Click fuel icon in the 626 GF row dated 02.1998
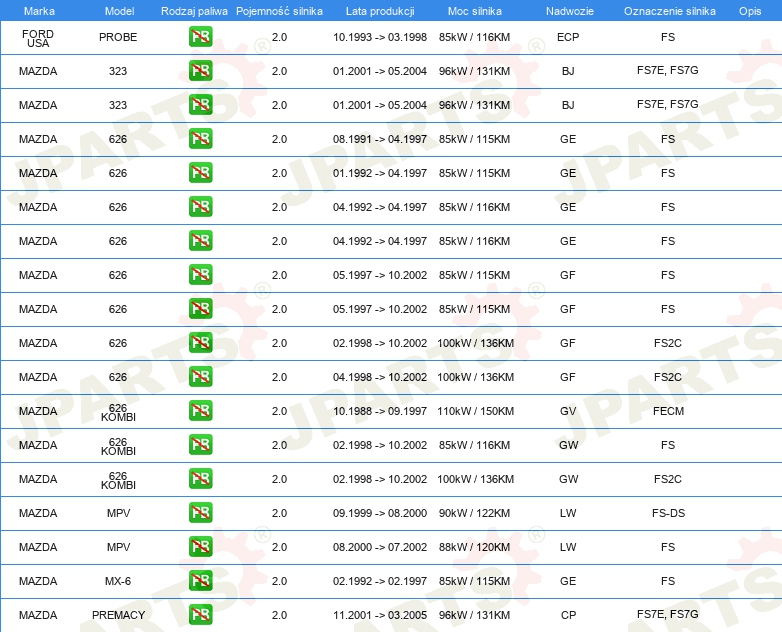The image size is (782, 632). click(200, 342)
